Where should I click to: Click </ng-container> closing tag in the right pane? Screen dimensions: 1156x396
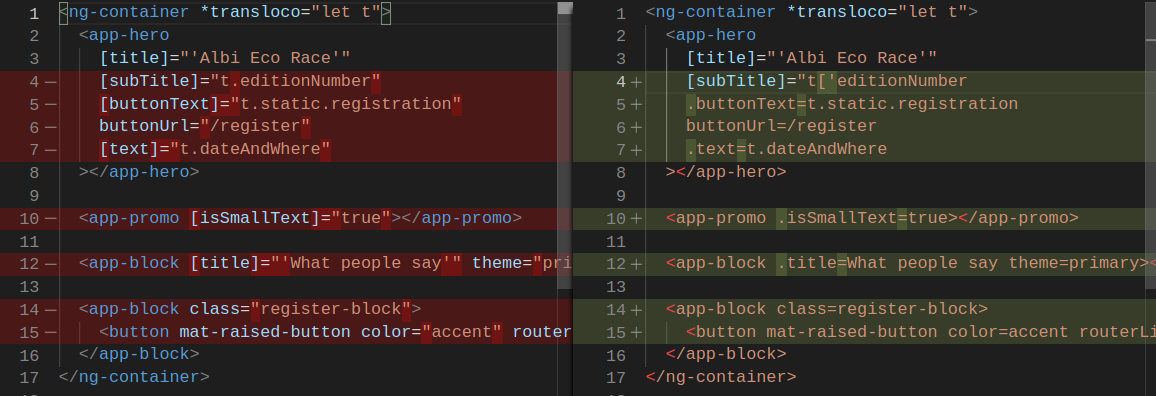click(721, 378)
